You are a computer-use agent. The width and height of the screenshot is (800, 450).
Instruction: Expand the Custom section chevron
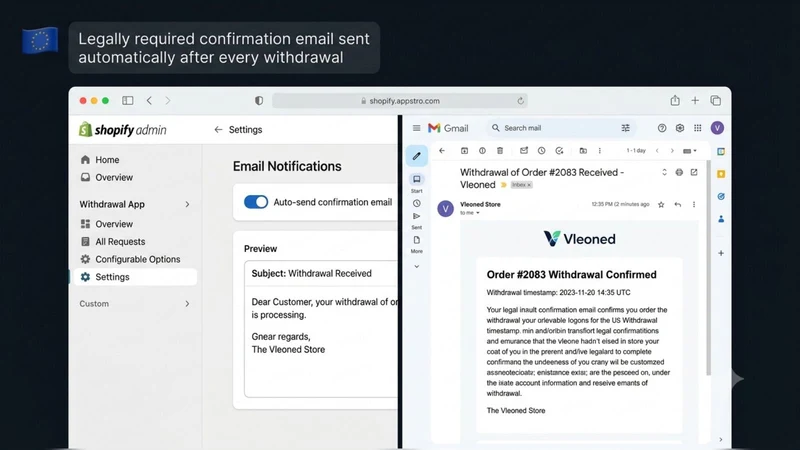point(187,304)
